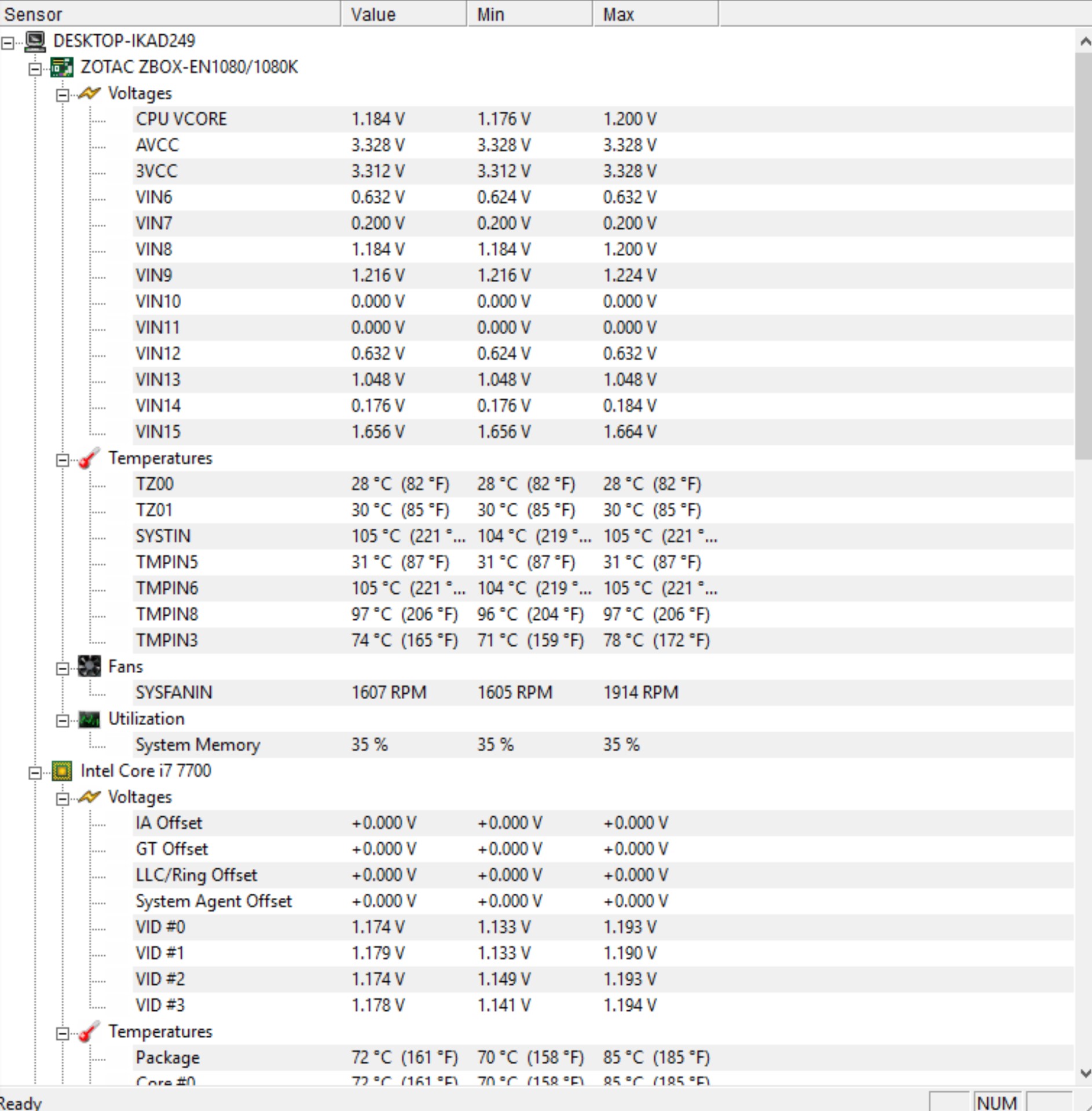Select the VIN7 sensor row
Image resolution: width=1092 pixels, height=1111 pixels.
[x=603, y=224]
